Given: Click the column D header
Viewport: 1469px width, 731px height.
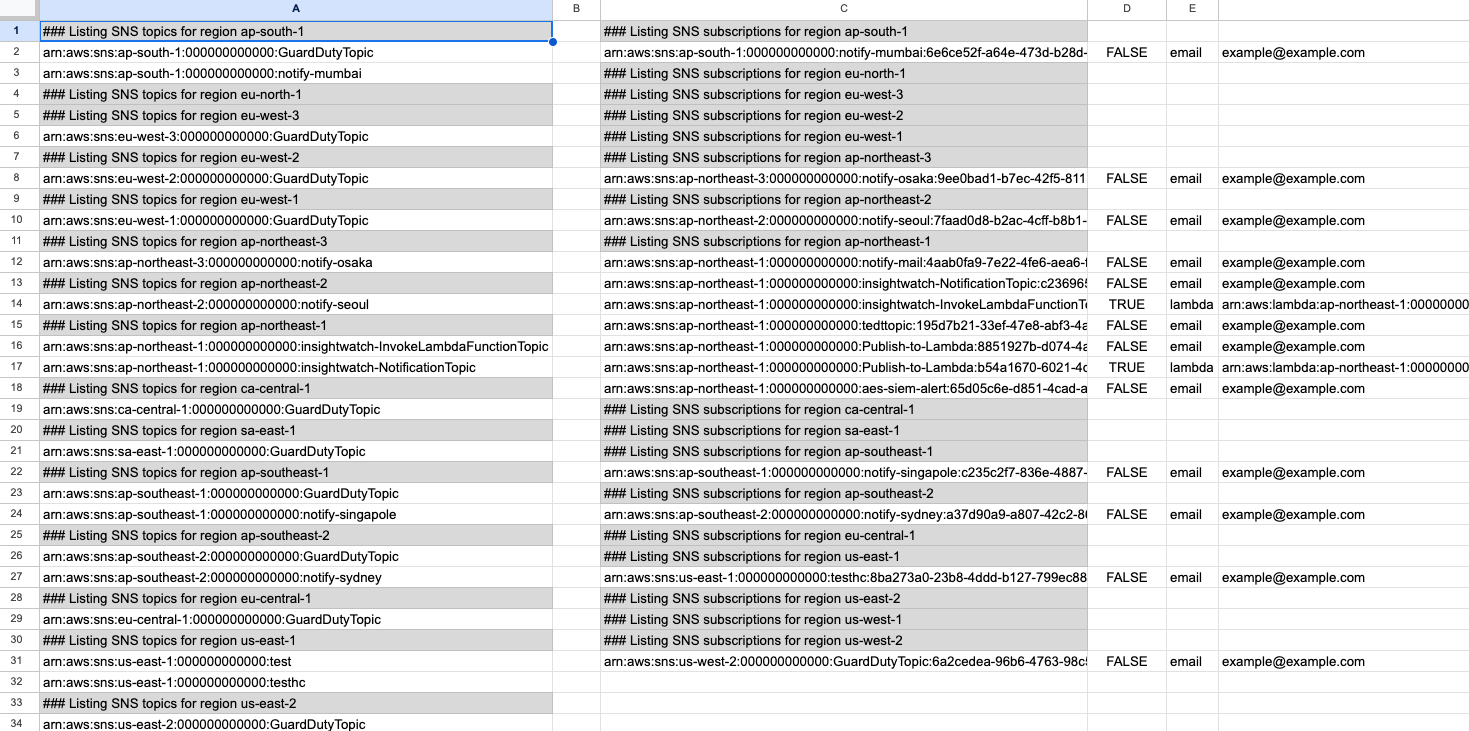Looking at the screenshot, I should [x=1126, y=9].
